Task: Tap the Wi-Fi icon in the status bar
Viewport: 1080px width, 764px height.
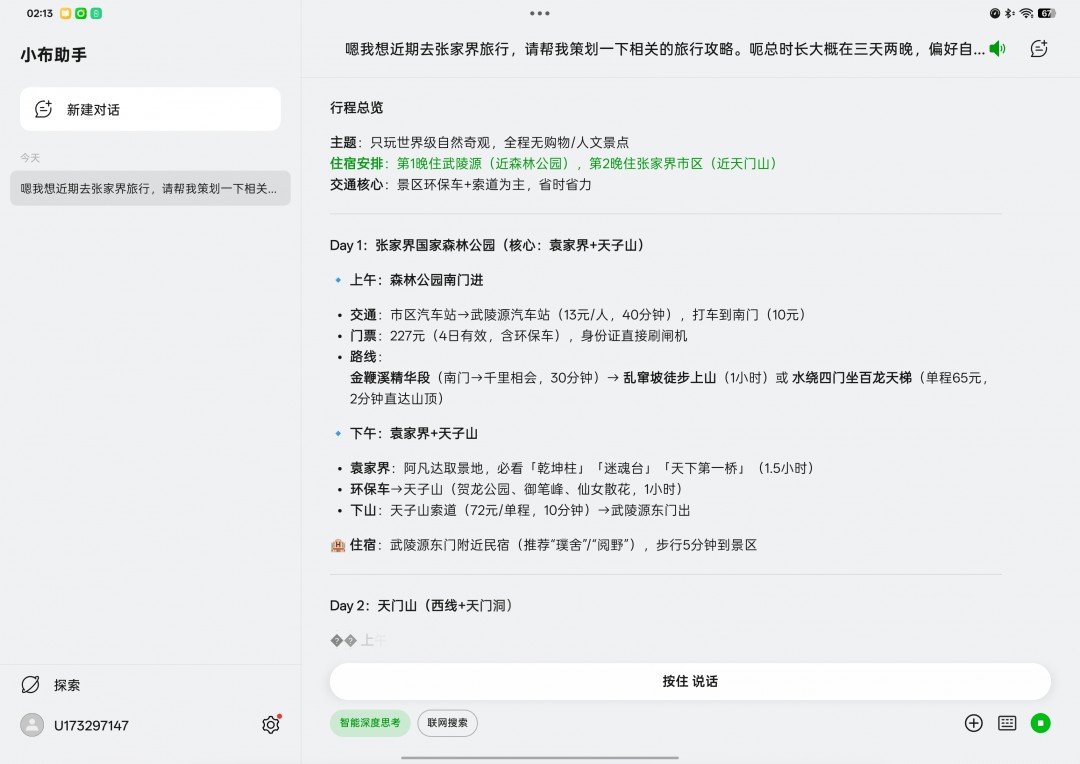Action: (x=1026, y=13)
